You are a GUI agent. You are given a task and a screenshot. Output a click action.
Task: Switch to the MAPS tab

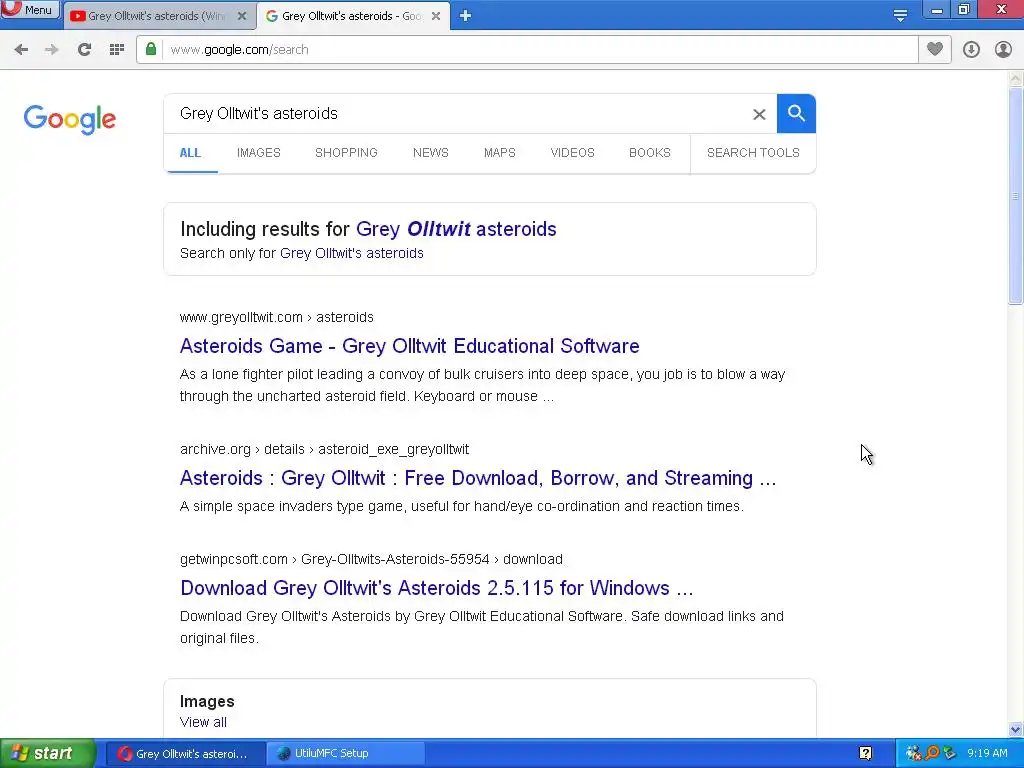click(500, 153)
